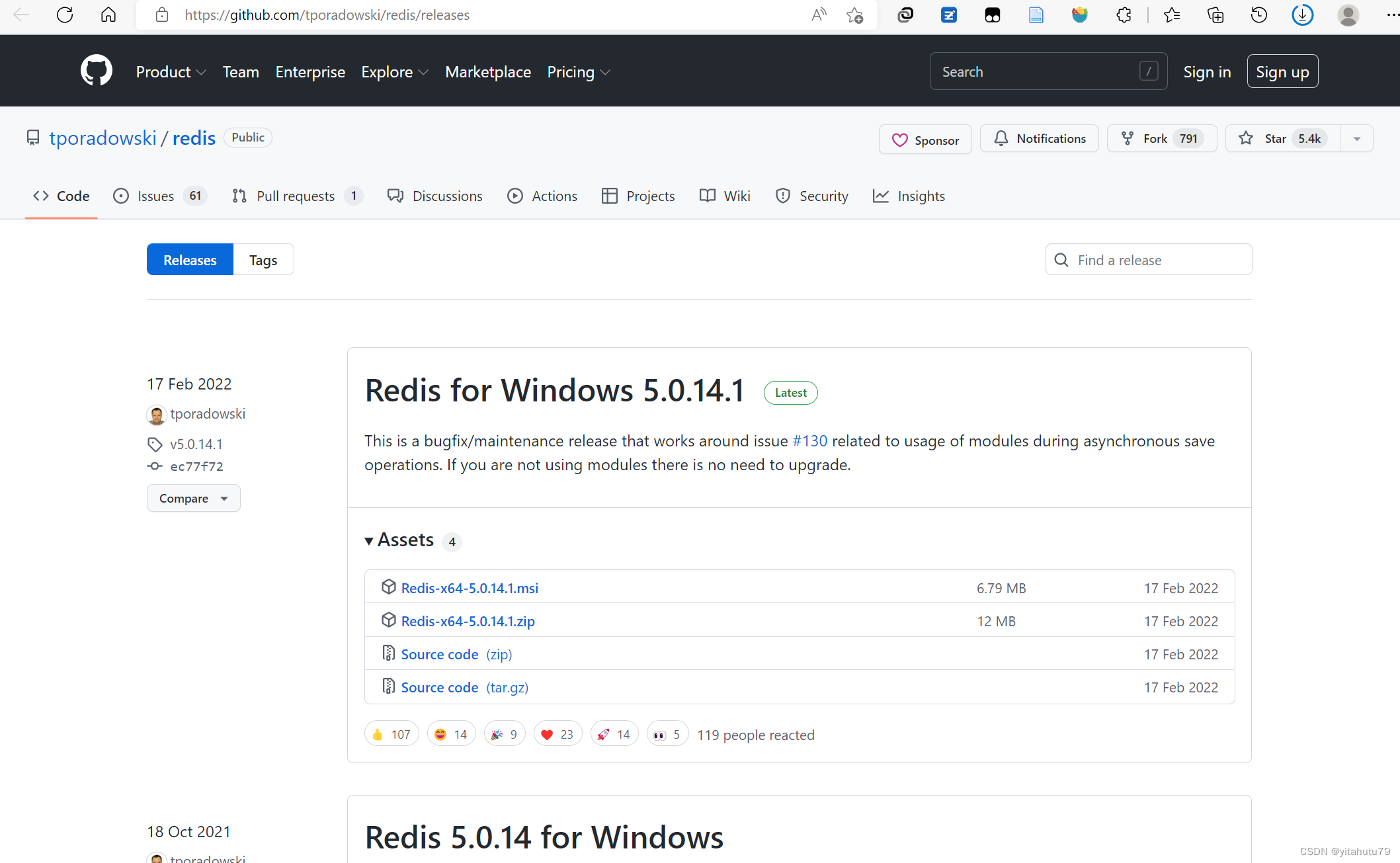The height and width of the screenshot is (863, 1400).
Task: Download Source code (tar.gz)
Action: (x=464, y=687)
